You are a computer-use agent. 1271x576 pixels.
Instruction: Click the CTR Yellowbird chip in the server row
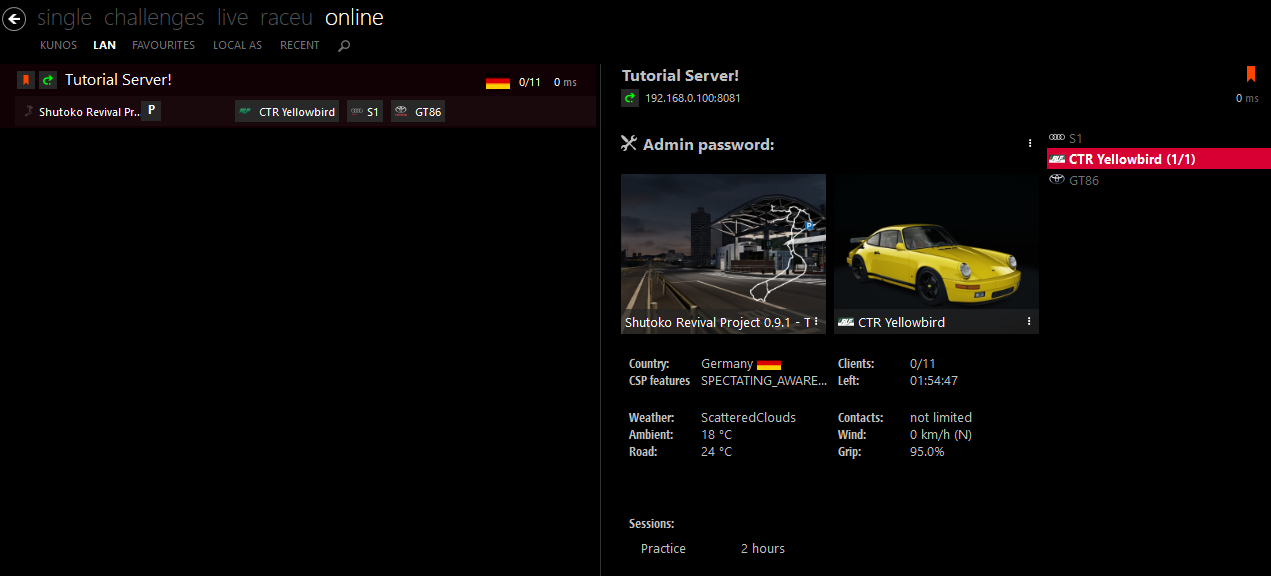pos(287,112)
